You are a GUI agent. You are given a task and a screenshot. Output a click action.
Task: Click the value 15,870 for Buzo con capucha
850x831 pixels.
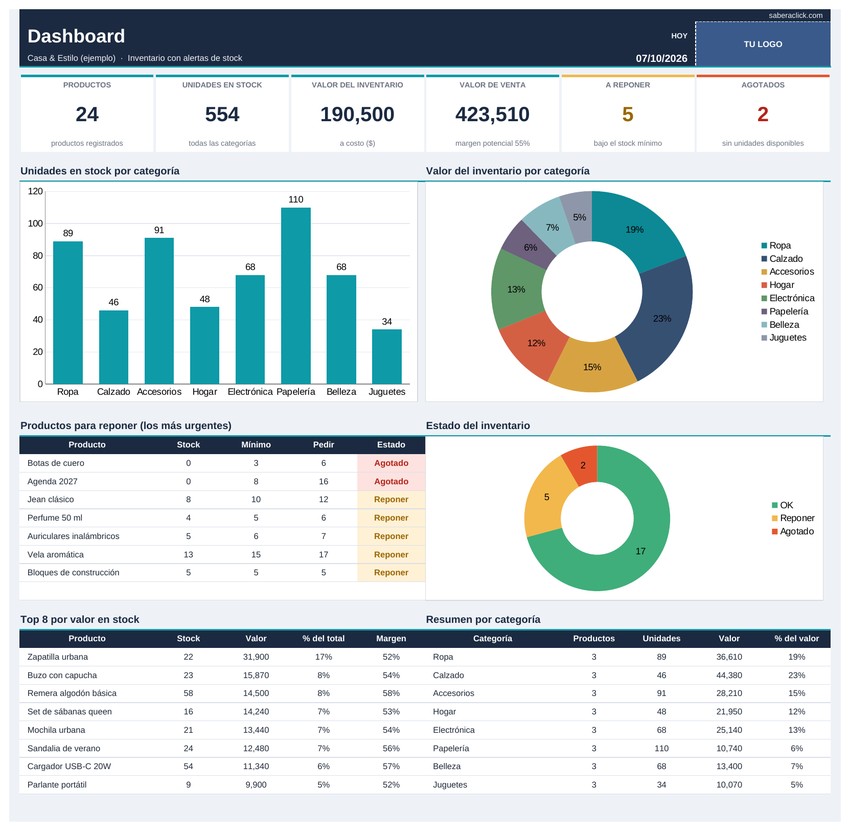256,675
